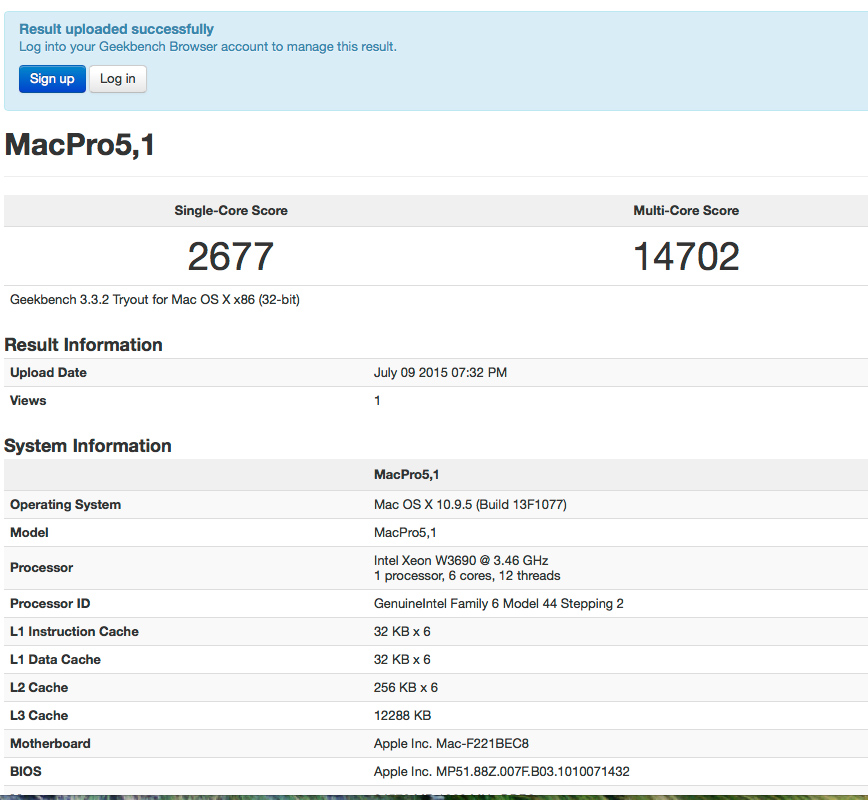Click the Views label
The height and width of the screenshot is (800, 868).
tap(28, 400)
